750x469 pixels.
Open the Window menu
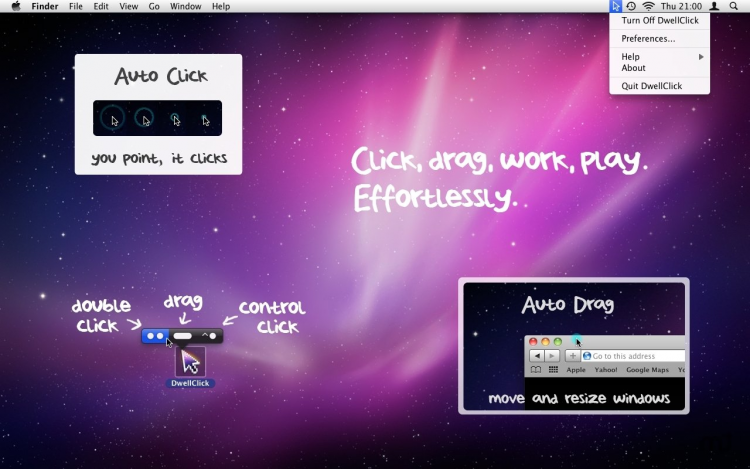186,6
